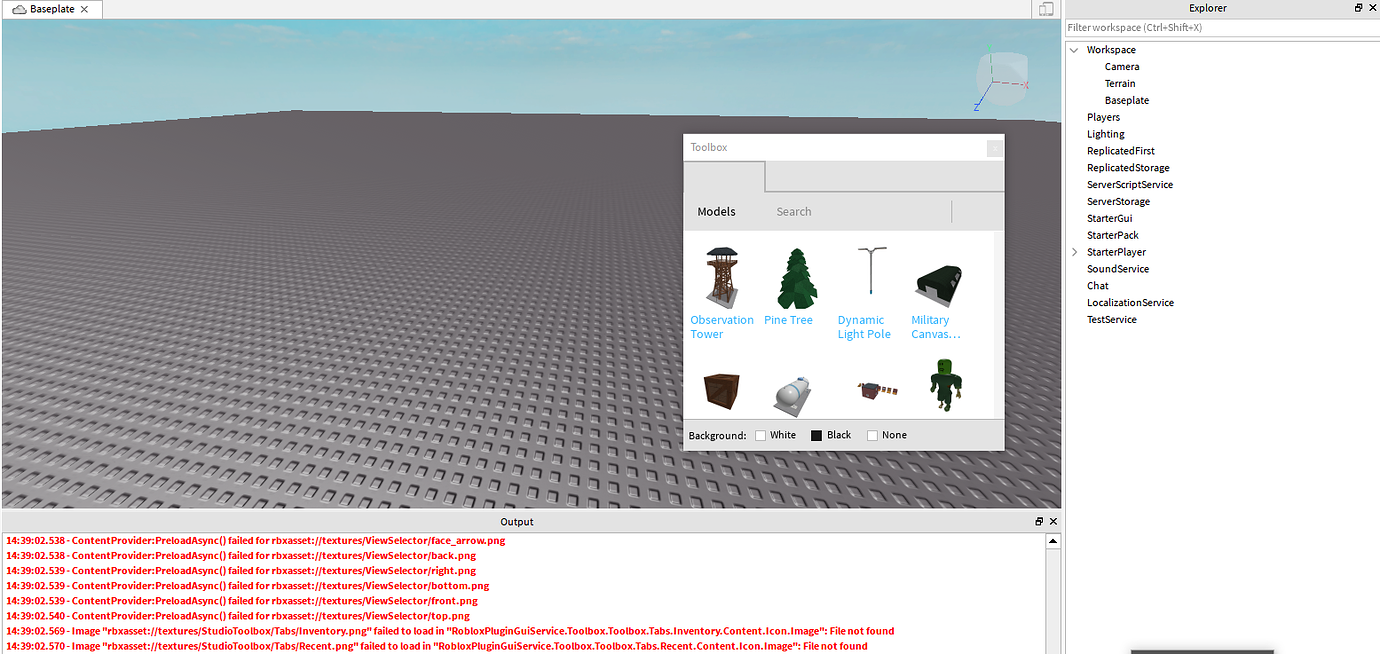The image size is (1380, 654).
Task: Select the Dynamic Light Pole thumbnail
Action: [x=872, y=270]
